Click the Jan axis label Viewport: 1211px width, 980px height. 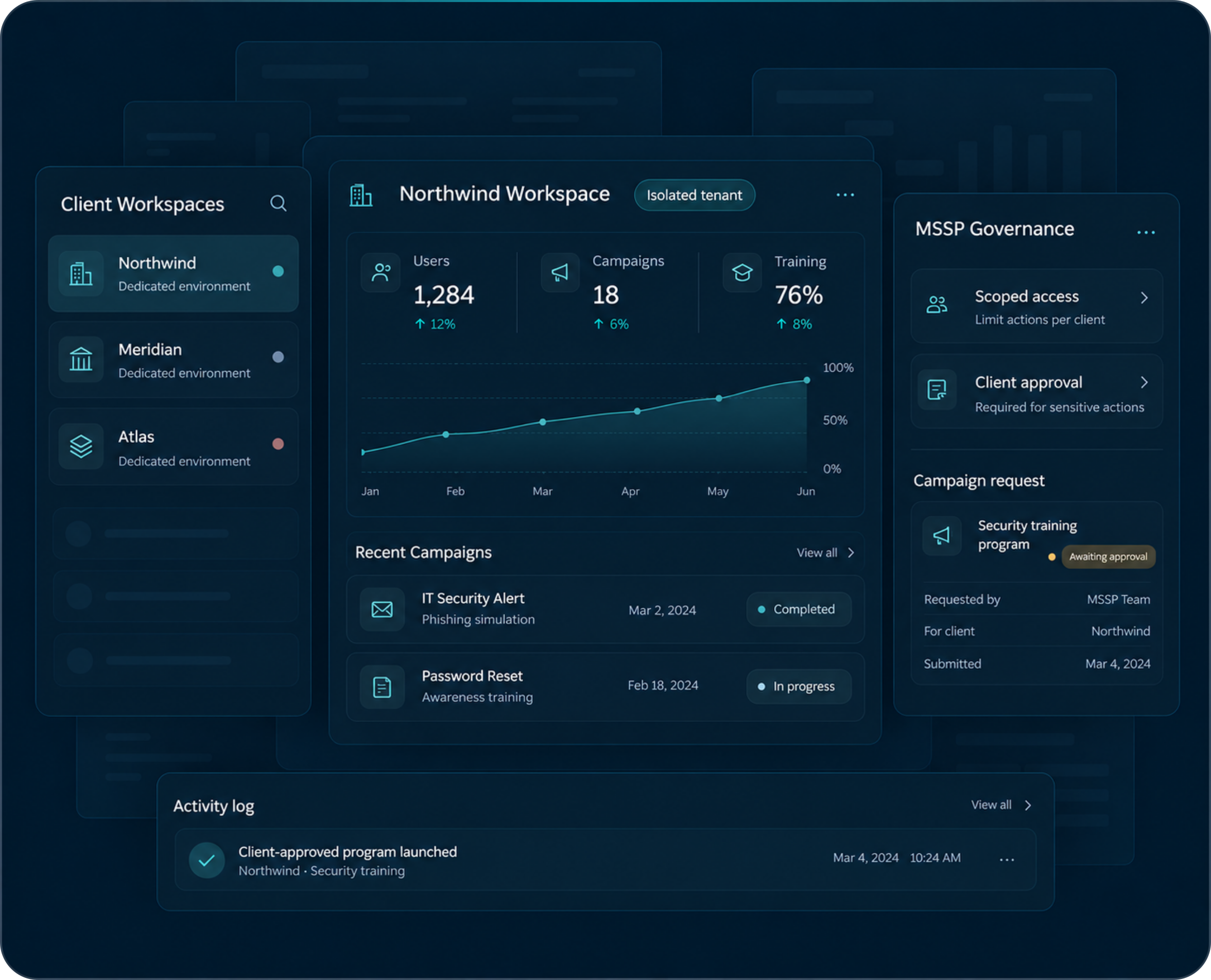pos(370,492)
